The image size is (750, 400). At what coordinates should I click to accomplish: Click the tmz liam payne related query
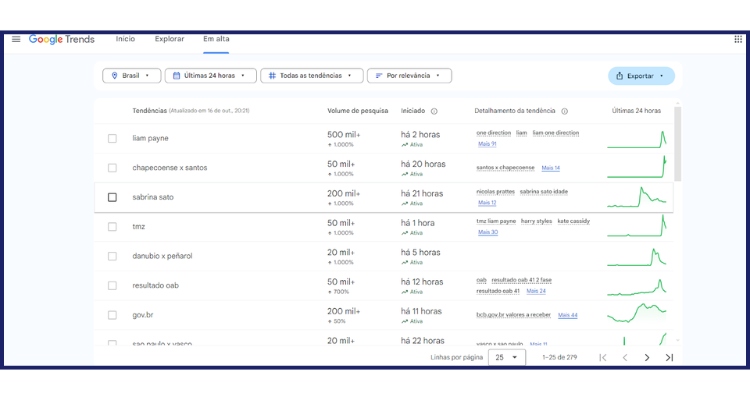[496, 222]
